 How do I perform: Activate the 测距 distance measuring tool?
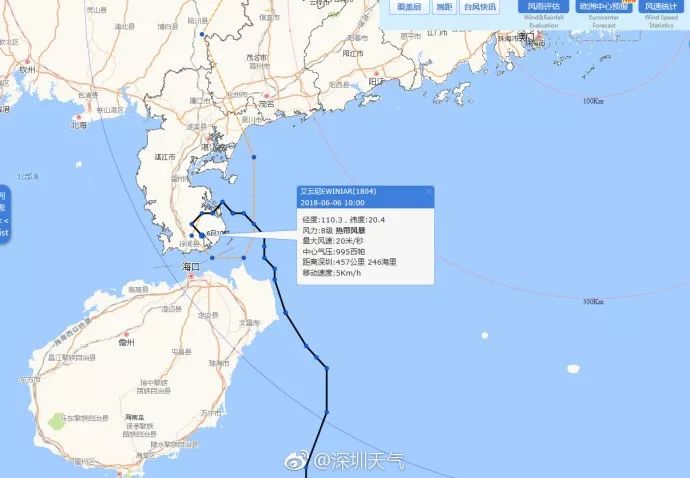point(444,7)
